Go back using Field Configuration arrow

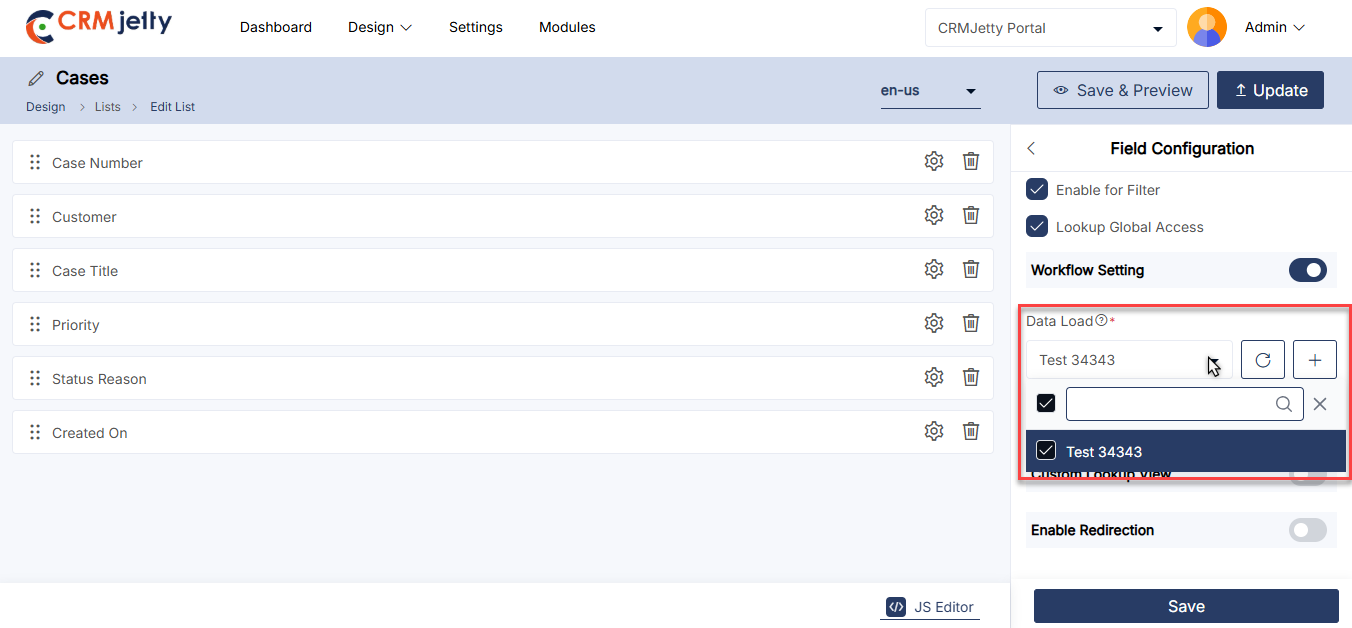coord(1032,149)
